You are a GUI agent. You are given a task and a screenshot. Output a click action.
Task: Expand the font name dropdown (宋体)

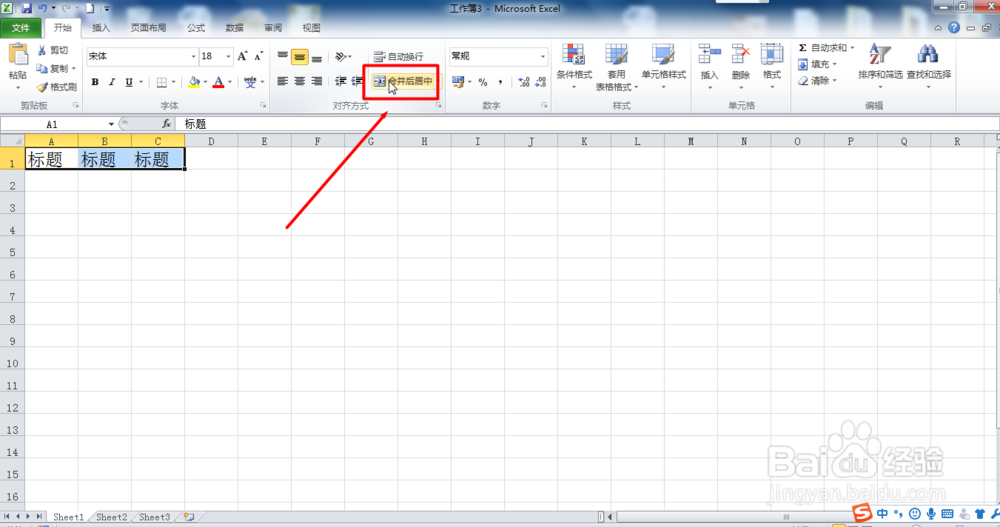[x=193, y=57]
